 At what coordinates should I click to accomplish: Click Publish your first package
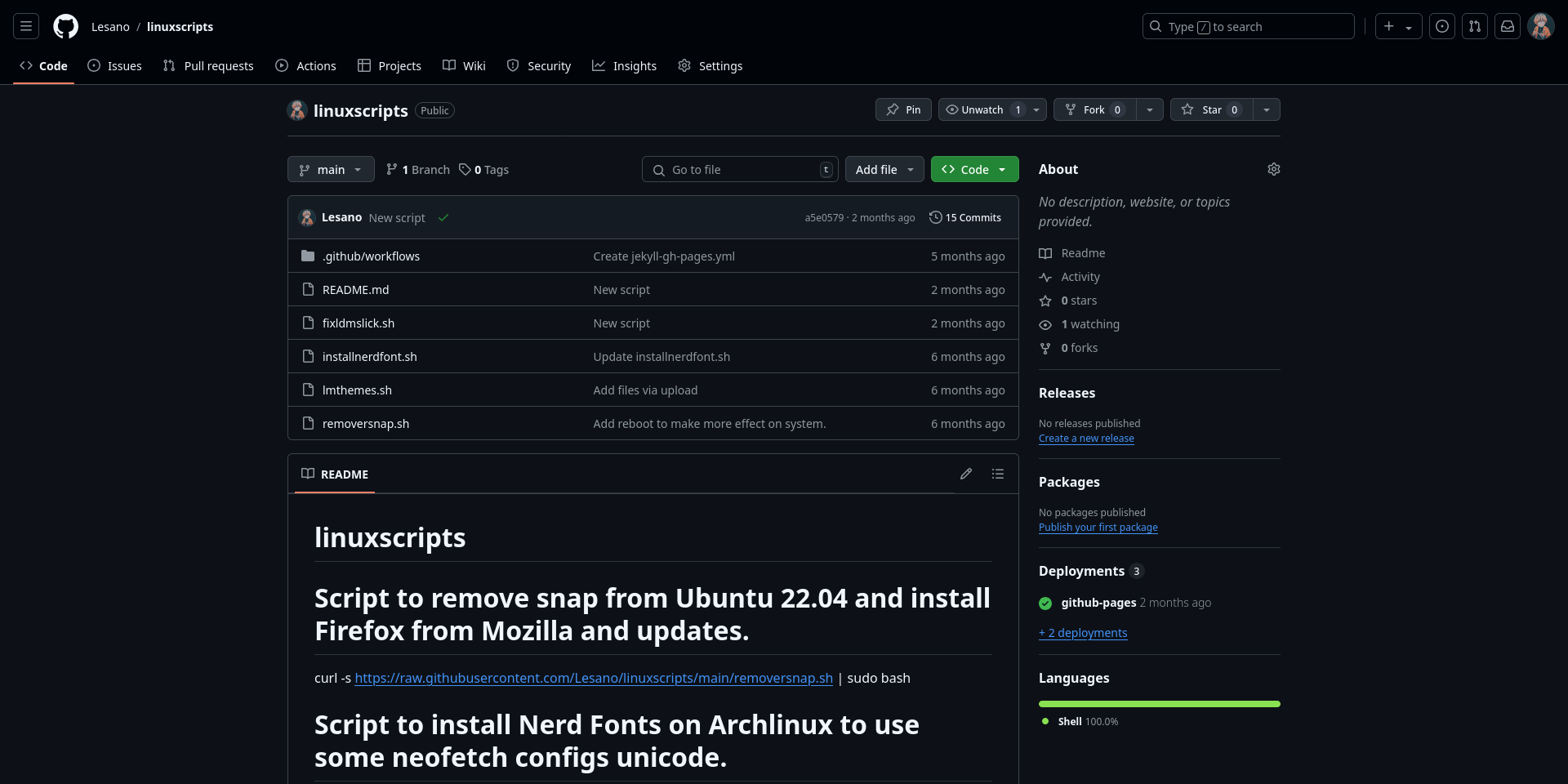(1098, 528)
